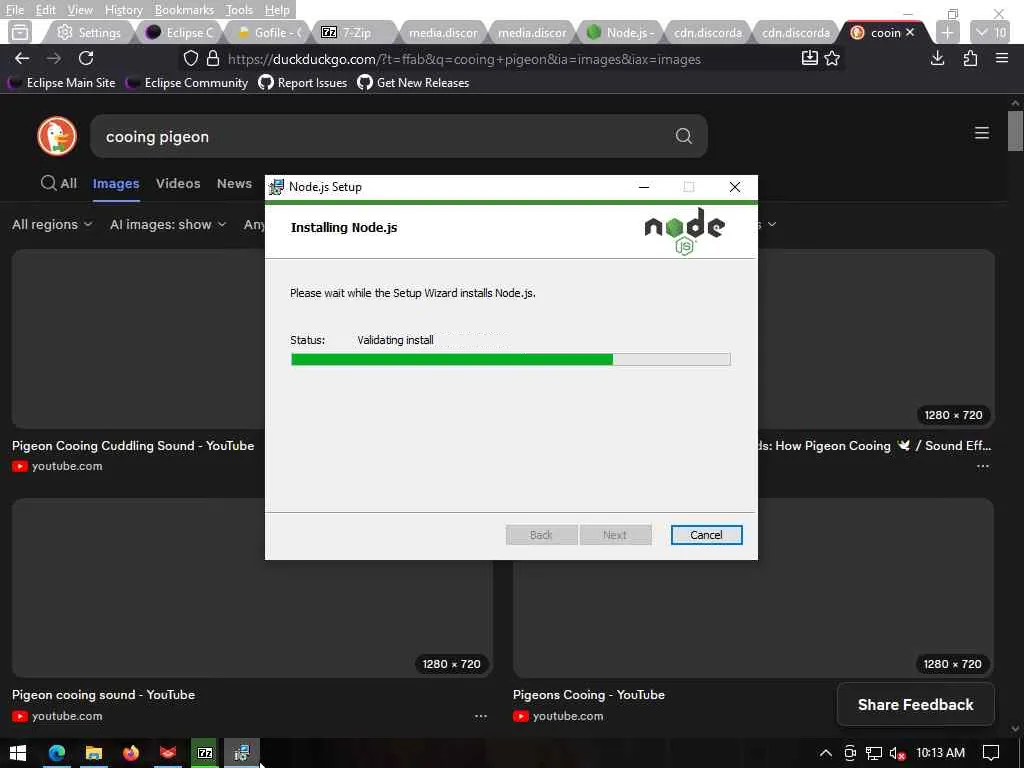Switch to the 7-Zip browser tab
Viewport: 1024px width, 768px height.
(x=356, y=33)
